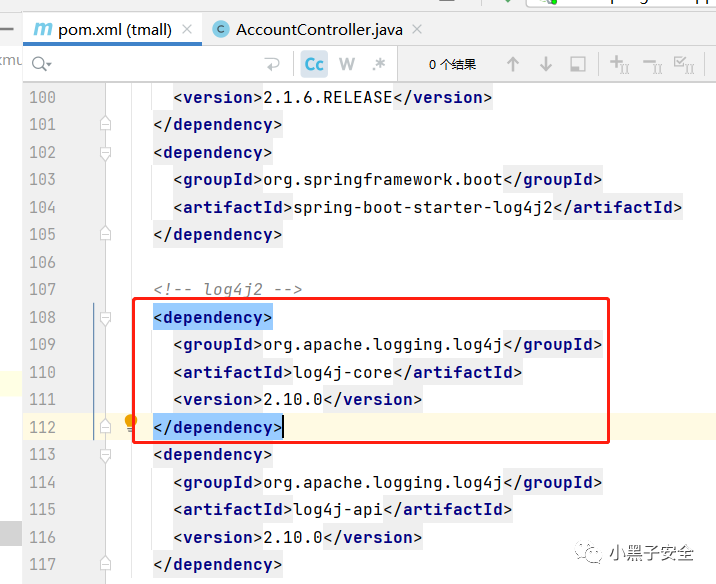The image size is (716, 584).
Task: Collapse dependency fold at line 108
Action: pyautogui.click(x=105, y=318)
